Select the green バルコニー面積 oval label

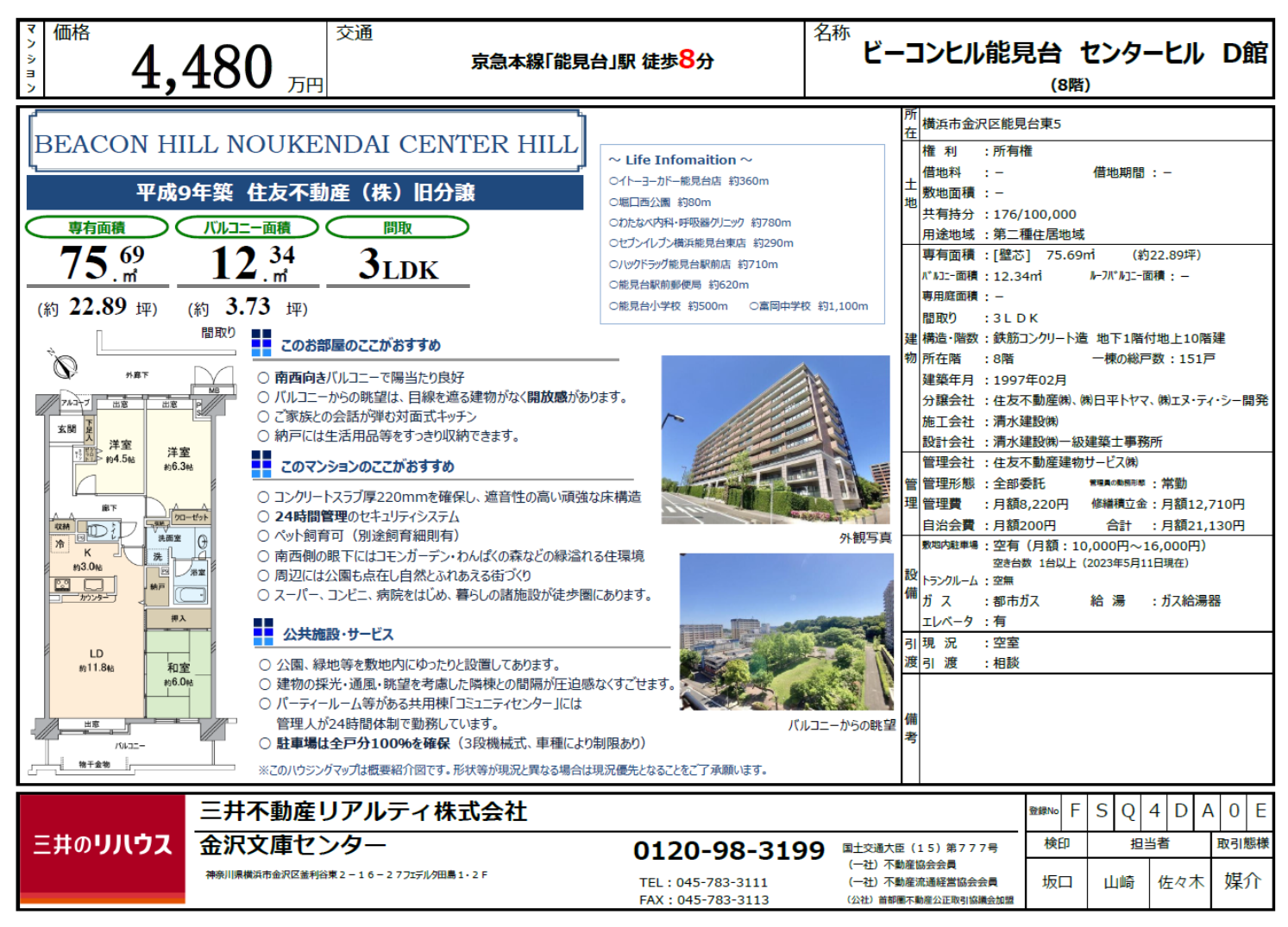(x=247, y=228)
